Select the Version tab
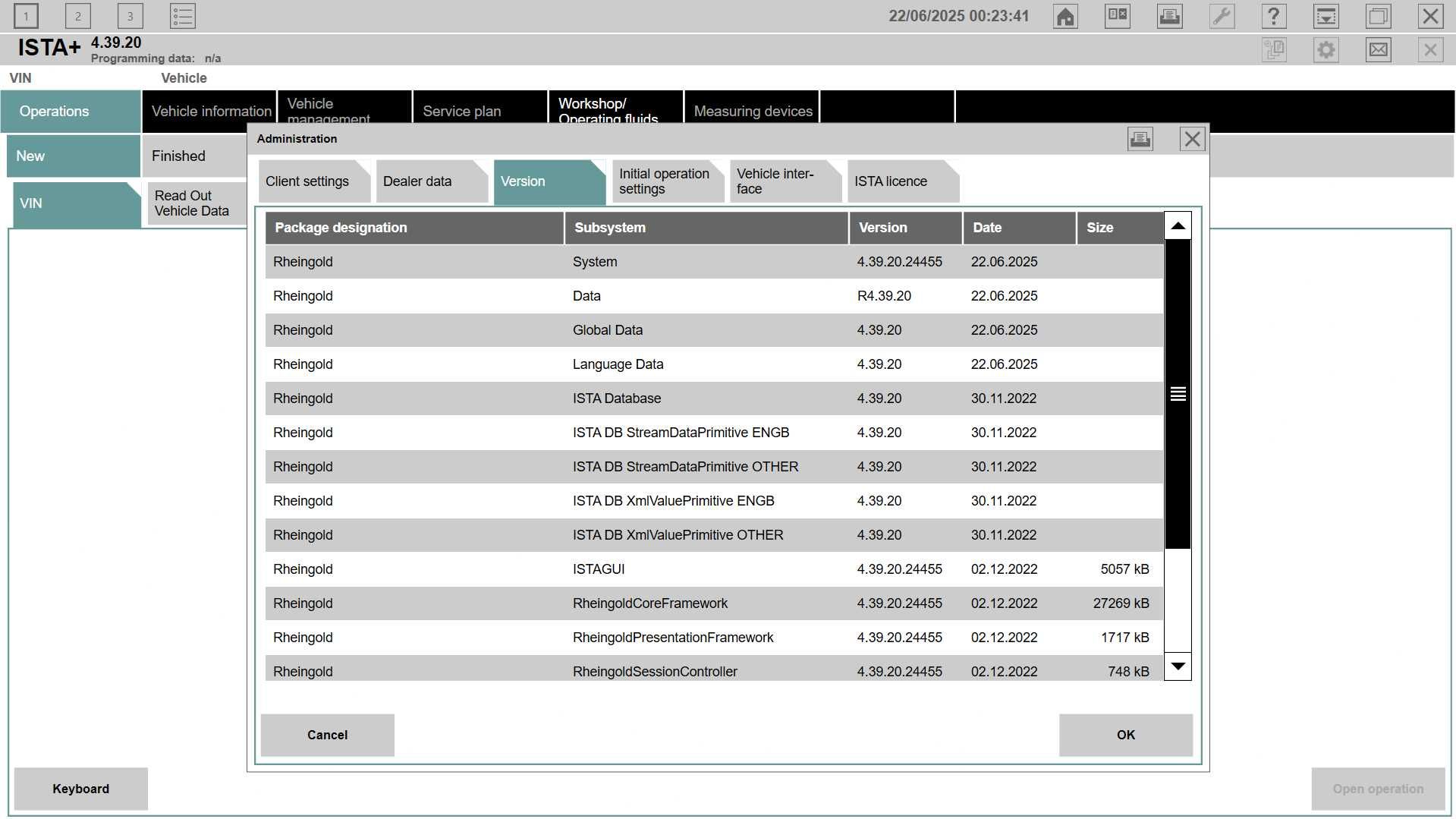Viewport: 1456px width, 819px height. pos(549,181)
